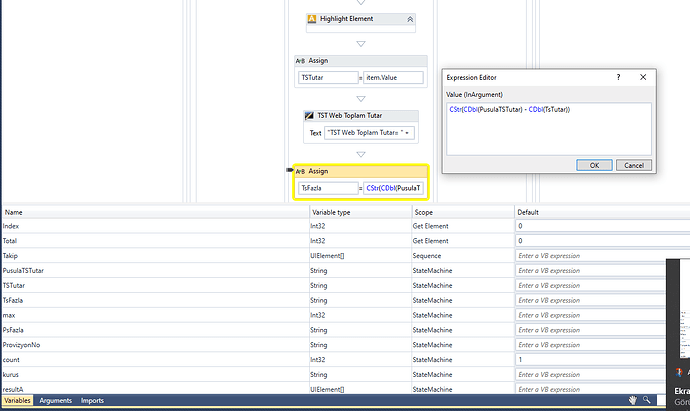Confirm the expression with OK
Screen dimensions: 690x411
point(594,165)
